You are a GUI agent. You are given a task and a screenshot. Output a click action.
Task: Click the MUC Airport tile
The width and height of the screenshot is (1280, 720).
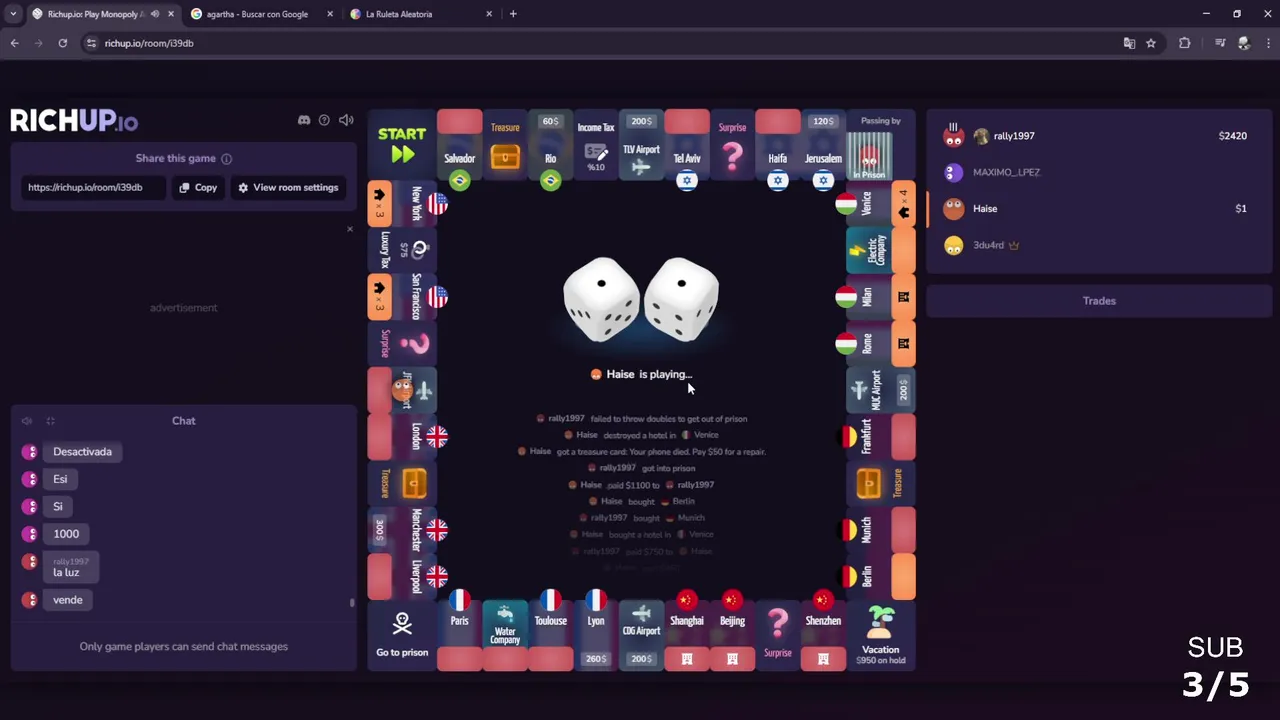coord(881,390)
